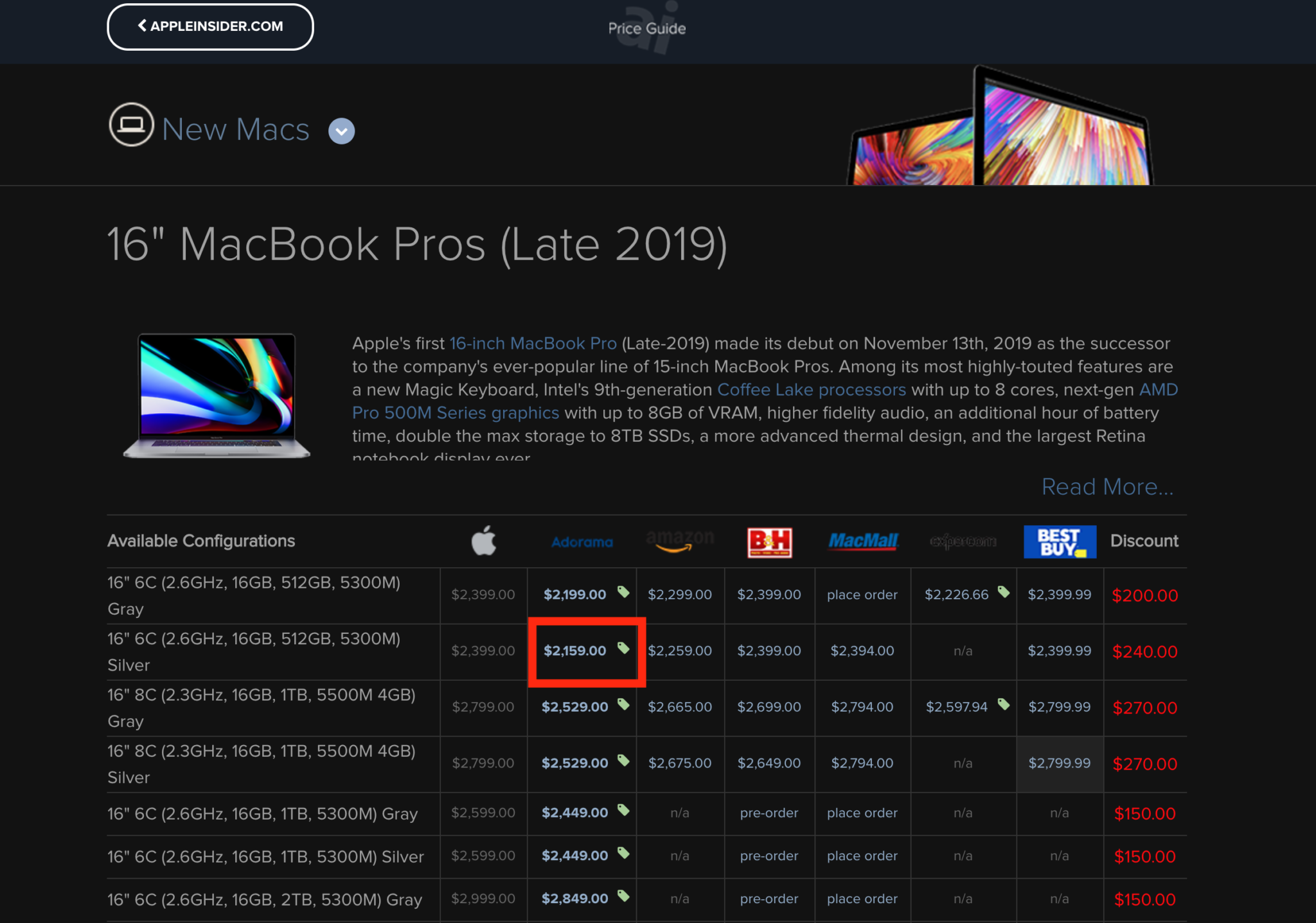Open B&H pre-order for 6C 1TB Gray

click(769, 813)
